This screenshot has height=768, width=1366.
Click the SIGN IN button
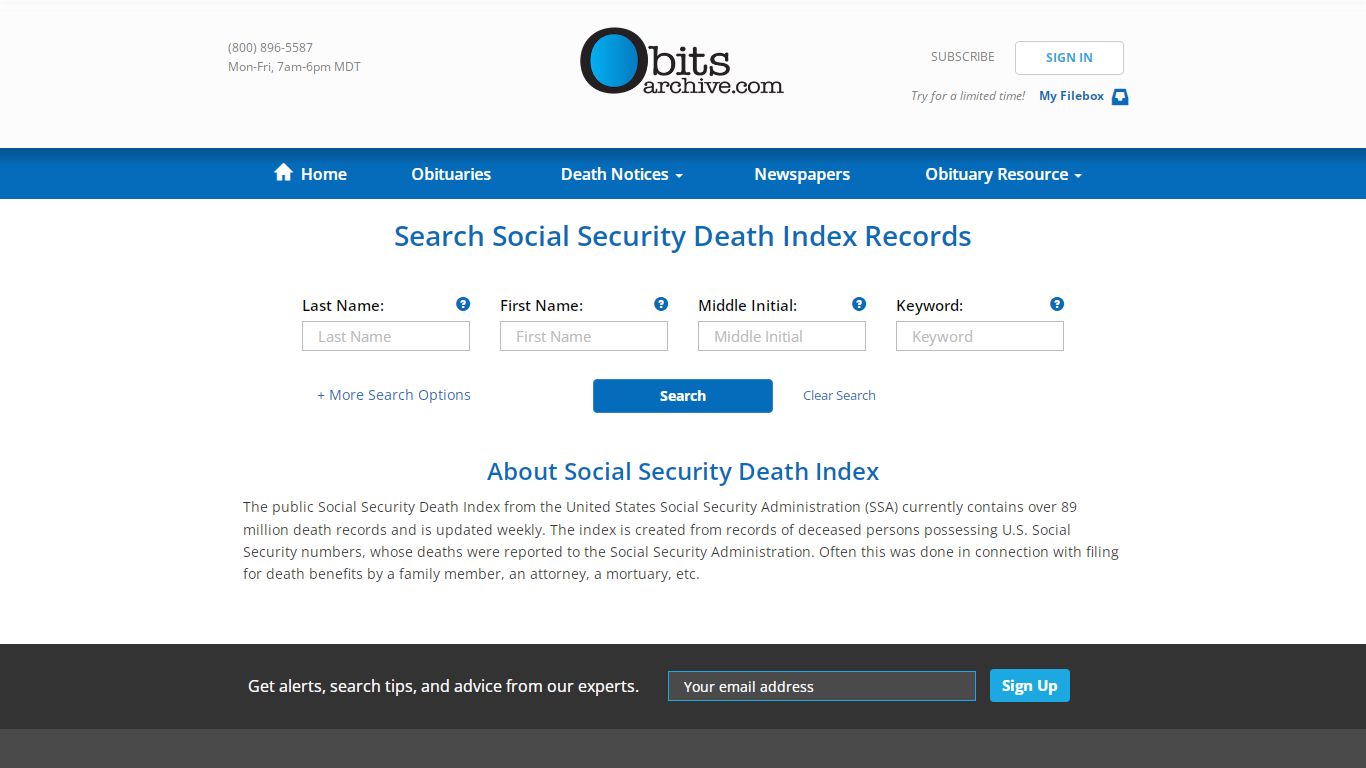coord(1069,57)
